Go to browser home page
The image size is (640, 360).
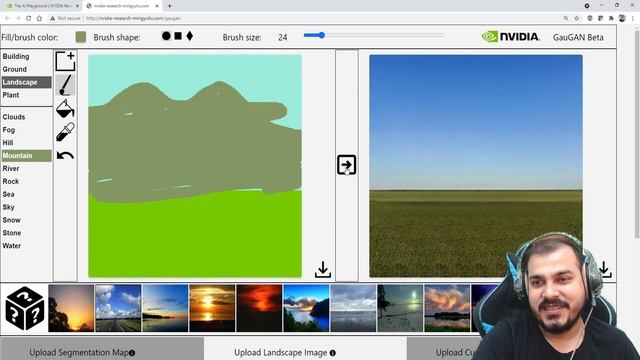(x=39, y=18)
